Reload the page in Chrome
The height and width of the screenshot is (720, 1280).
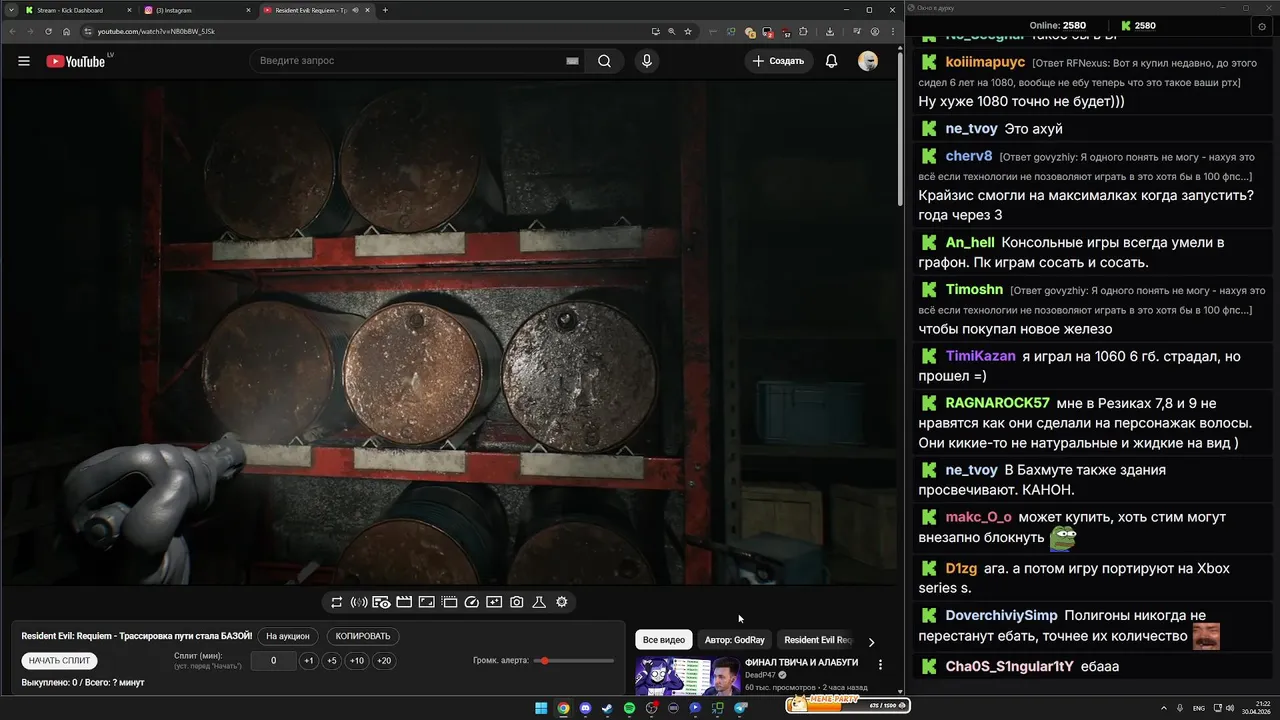(x=48, y=31)
